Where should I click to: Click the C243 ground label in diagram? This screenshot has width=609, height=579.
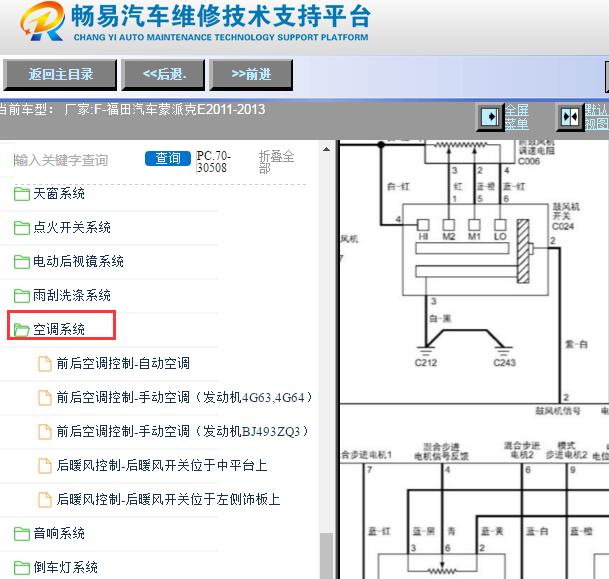pyautogui.click(x=504, y=363)
